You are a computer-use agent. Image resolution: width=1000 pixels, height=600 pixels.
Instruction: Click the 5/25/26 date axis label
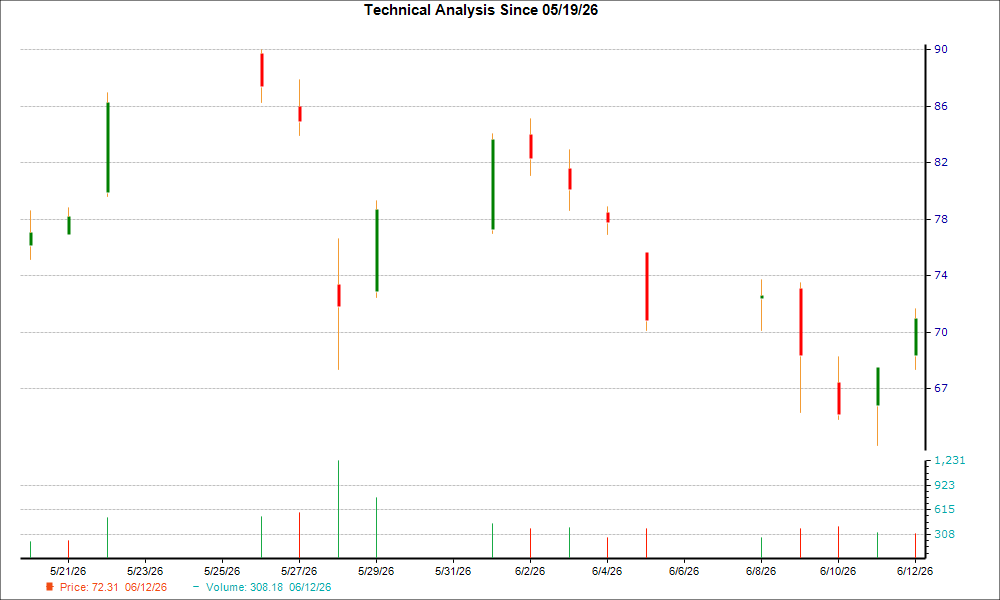222,571
